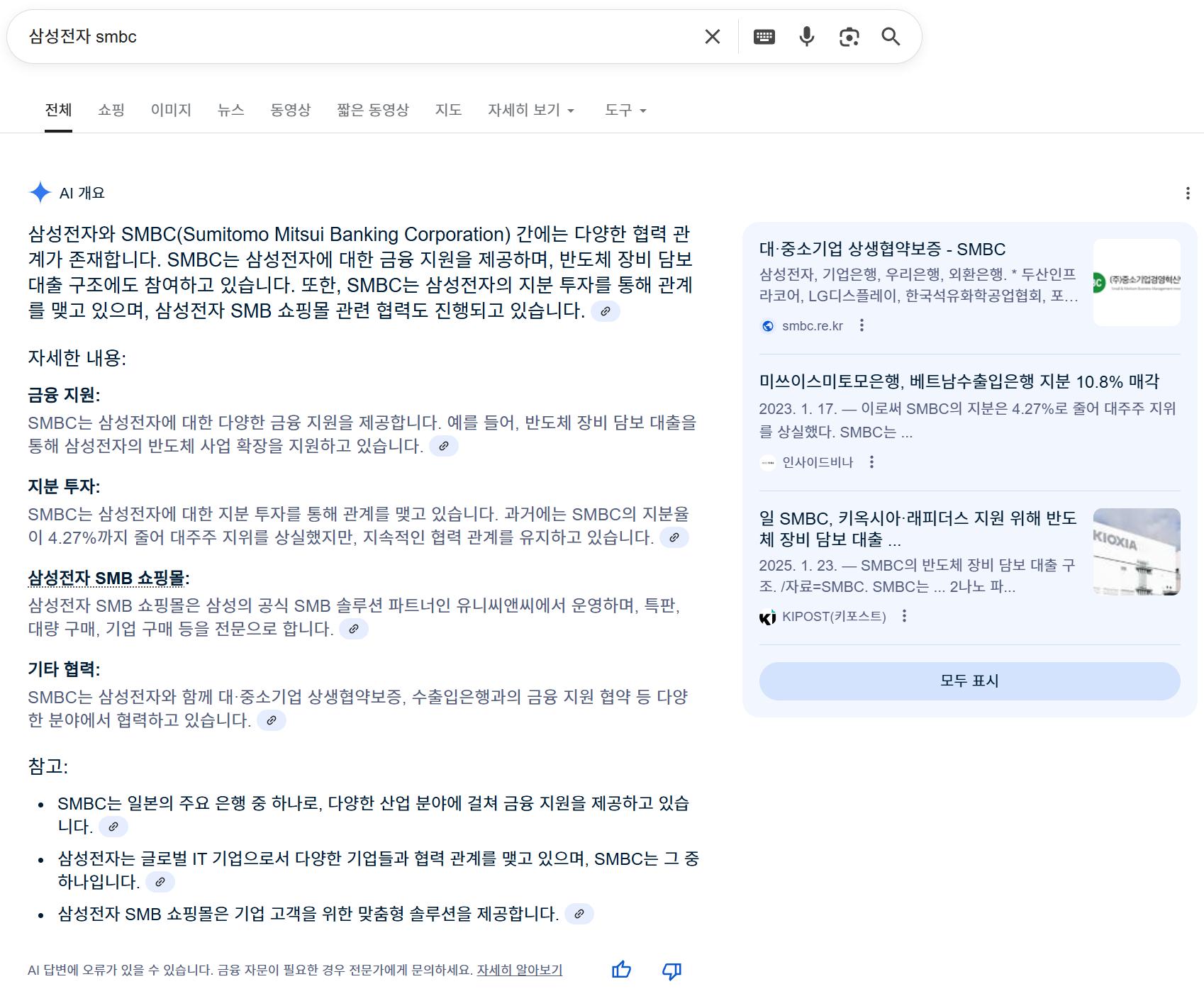Expand the 자세히 보기 dropdown

[x=531, y=110]
